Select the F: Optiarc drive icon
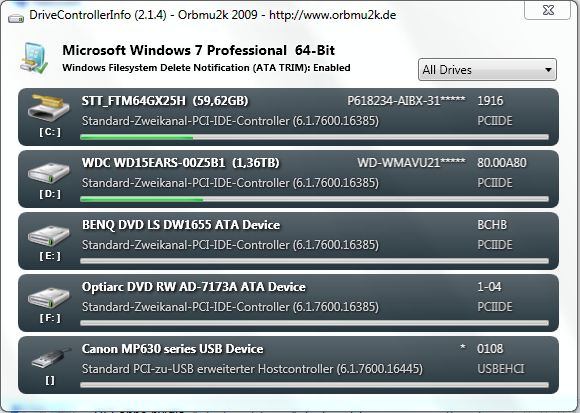 pos(49,297)
